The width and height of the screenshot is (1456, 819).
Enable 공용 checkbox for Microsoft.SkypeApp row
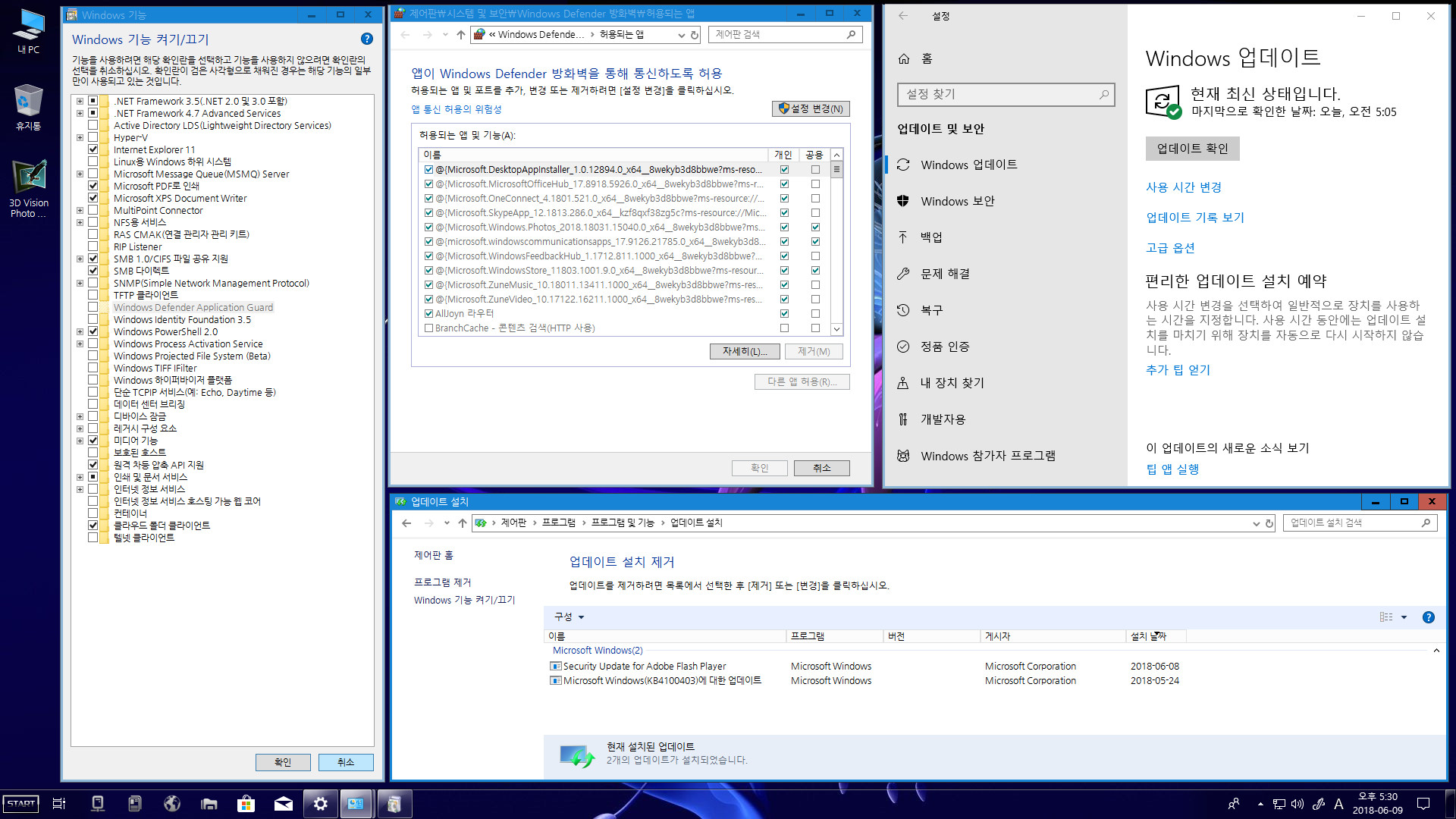(x=815, y=213)
